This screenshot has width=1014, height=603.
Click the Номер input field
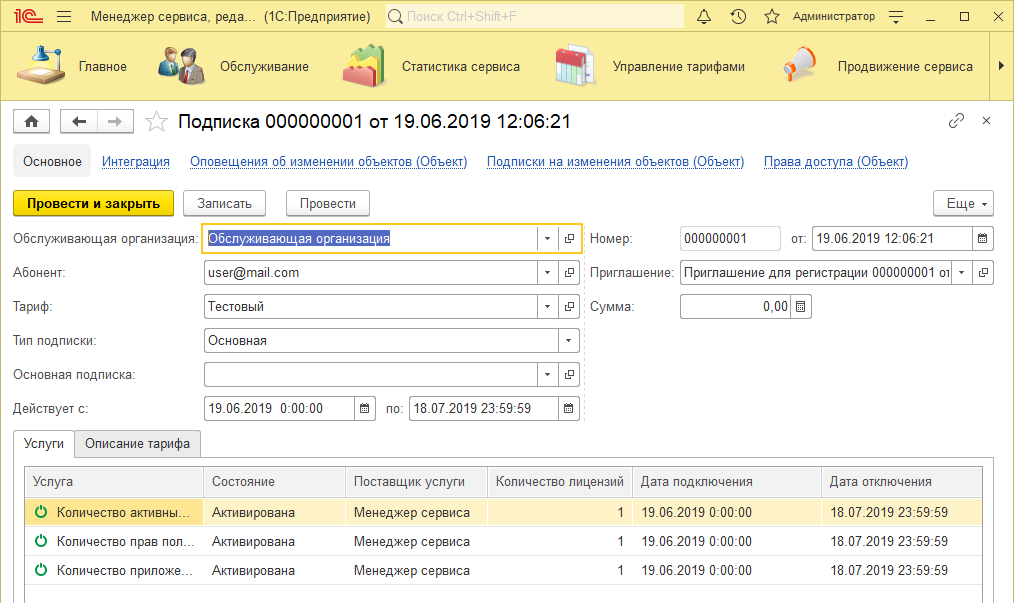coord(729,239)
